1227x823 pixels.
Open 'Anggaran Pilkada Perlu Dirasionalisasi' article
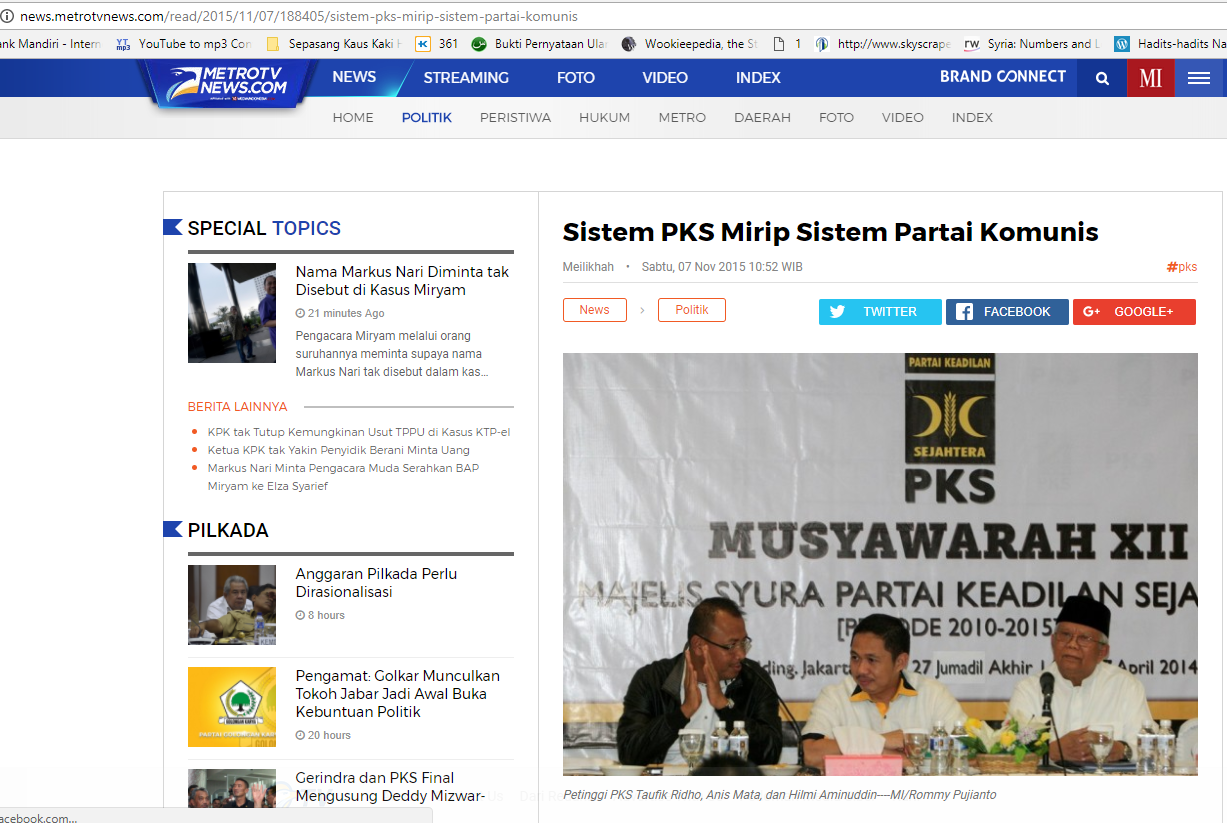pos(376,583)
